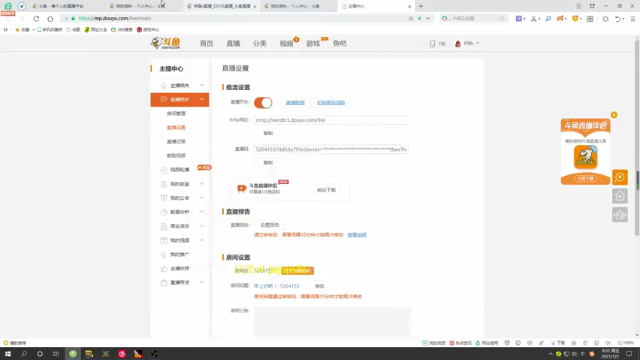Open the 鱼吧 nav item
640x360 pixels.
pos(340,43)
